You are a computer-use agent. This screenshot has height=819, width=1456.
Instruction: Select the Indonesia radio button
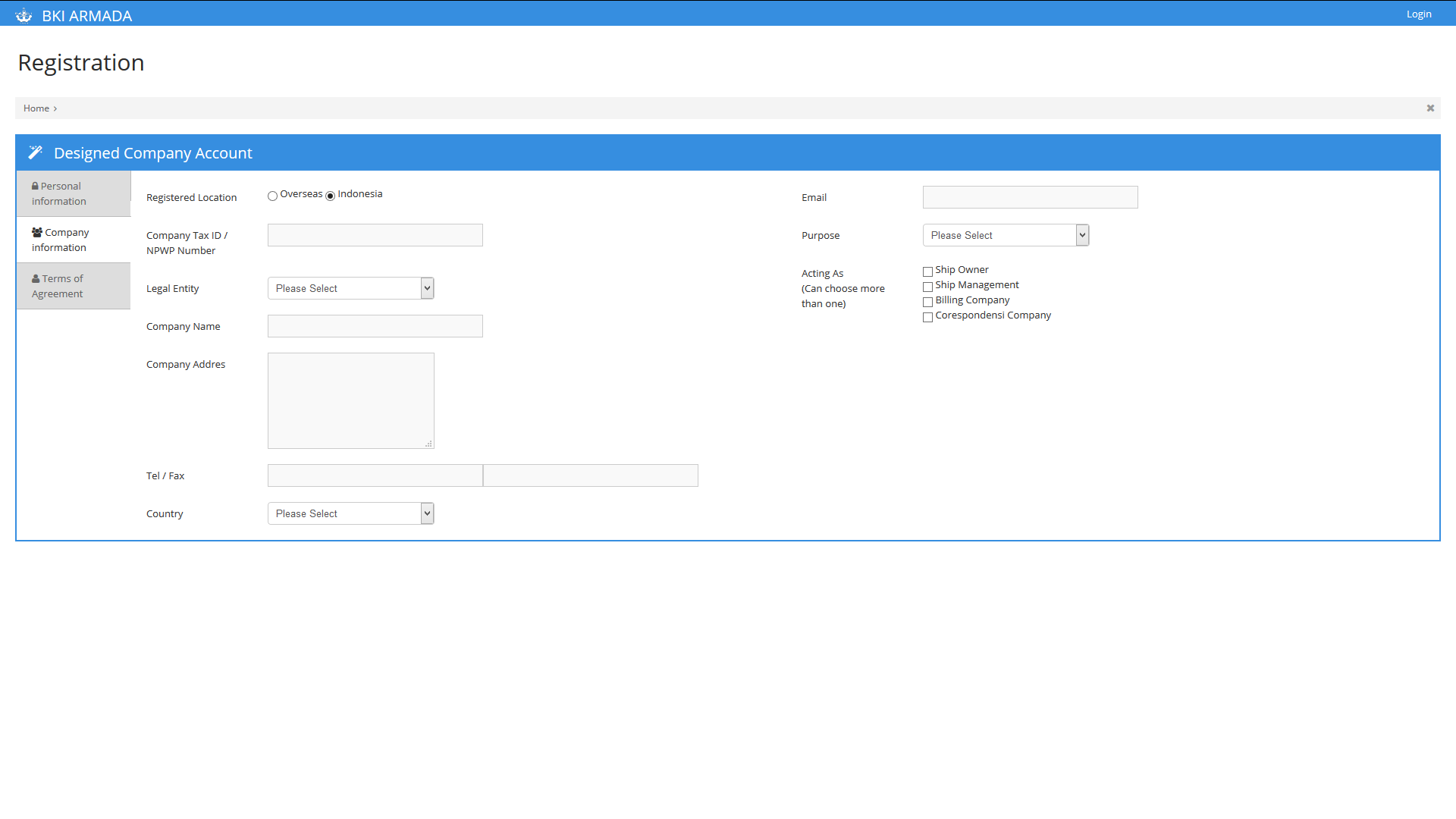(330, 196)
